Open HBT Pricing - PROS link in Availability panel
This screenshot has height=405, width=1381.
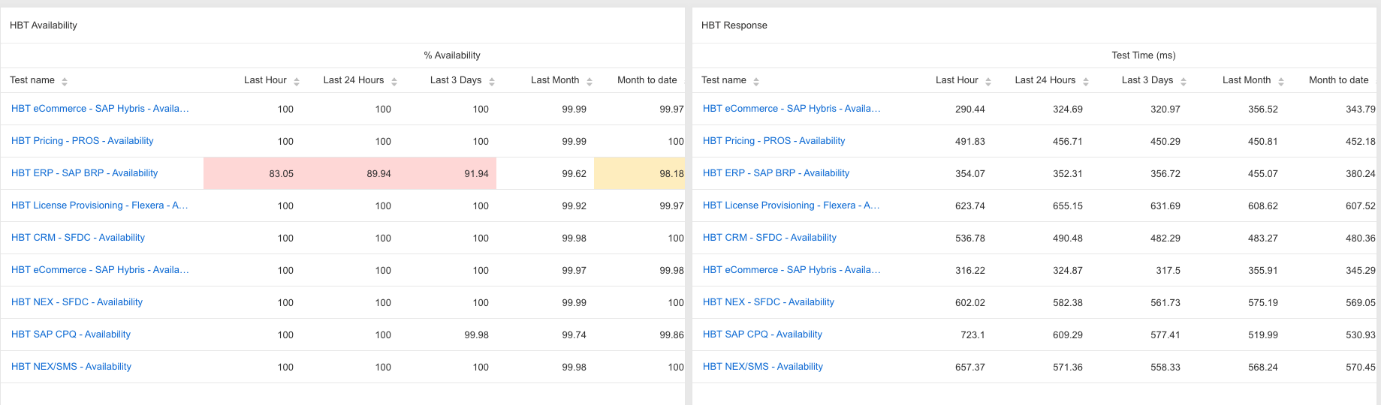click(x=82, y=141)
